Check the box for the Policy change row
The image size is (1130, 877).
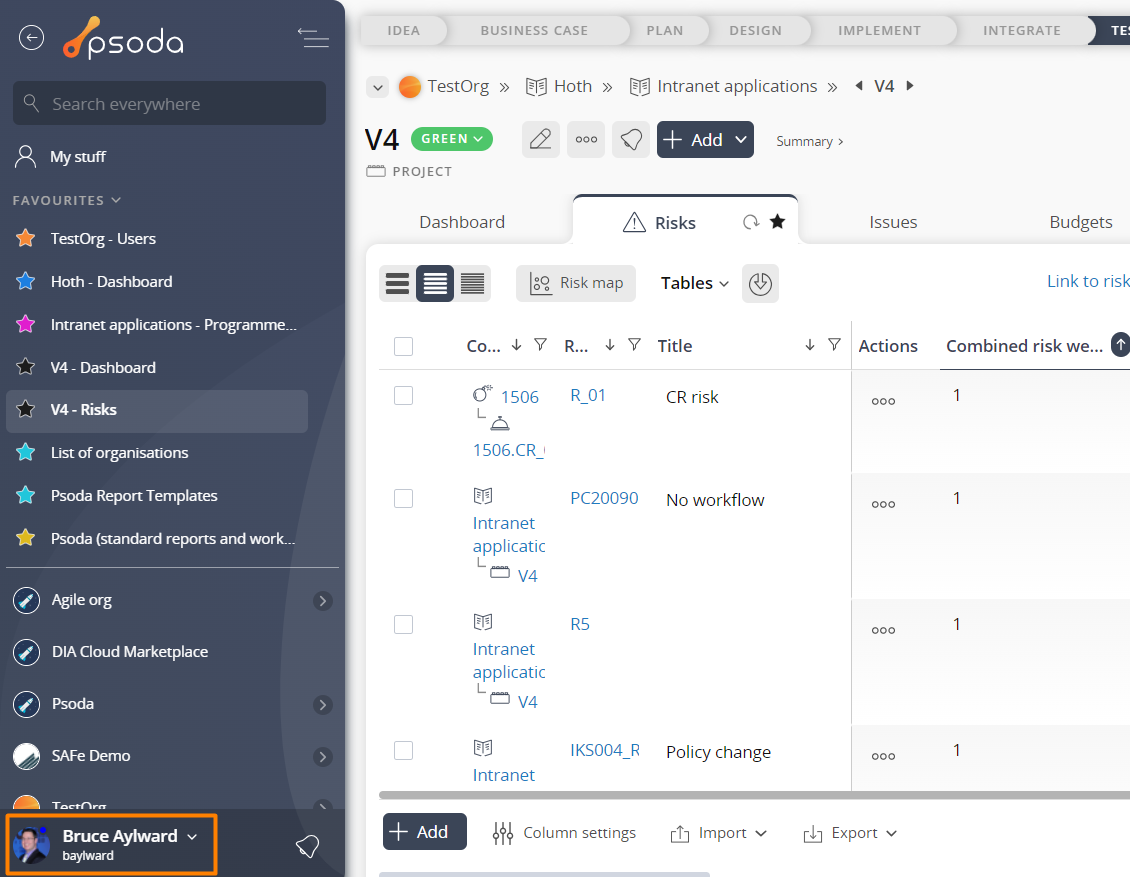[404, 751]
